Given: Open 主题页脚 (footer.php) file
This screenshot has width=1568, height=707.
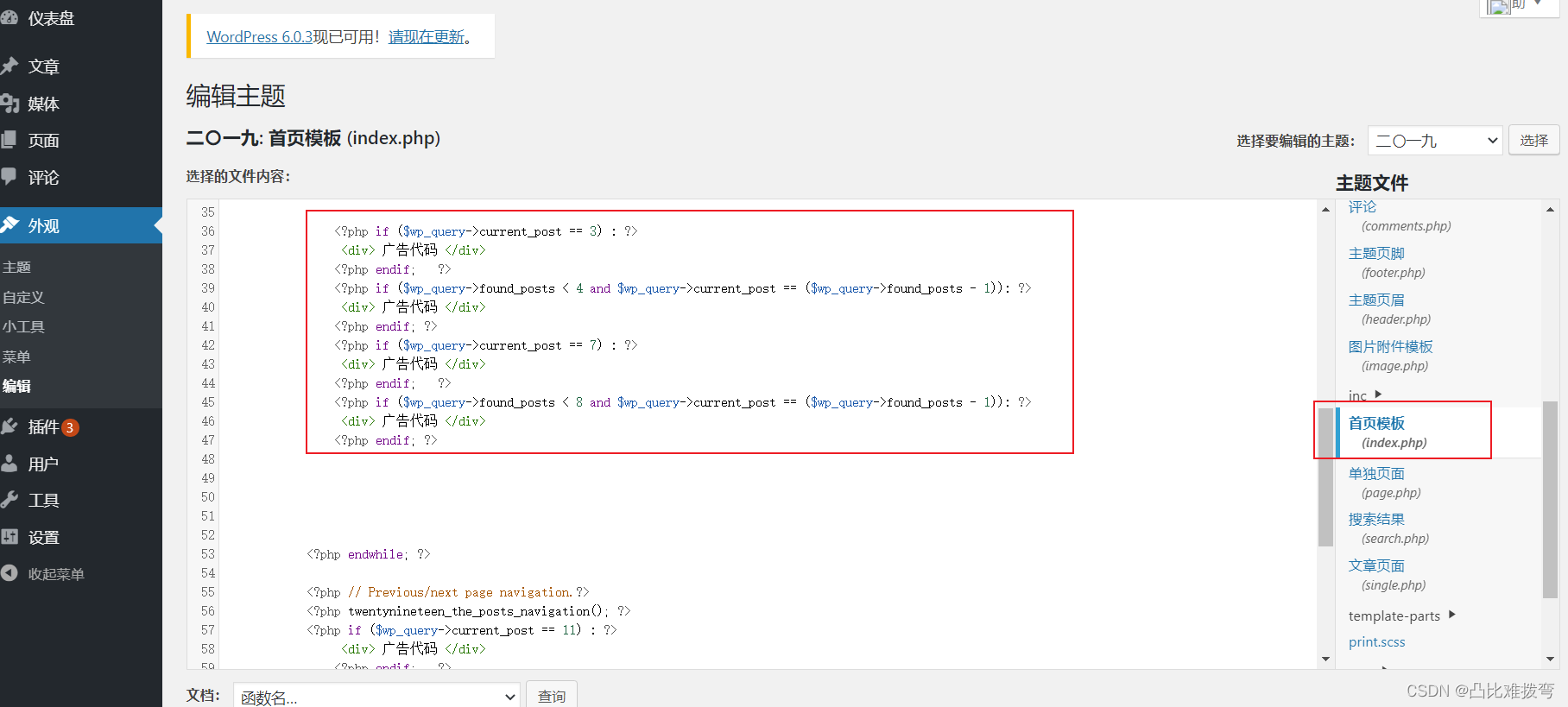Looking at the screenshot, I should point(1387,262).
